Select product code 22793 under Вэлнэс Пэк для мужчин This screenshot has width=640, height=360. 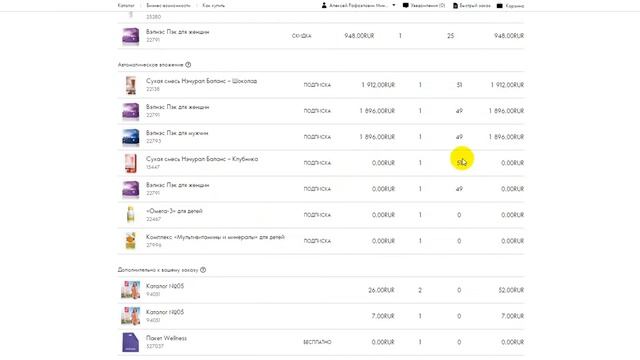[153, 141]
